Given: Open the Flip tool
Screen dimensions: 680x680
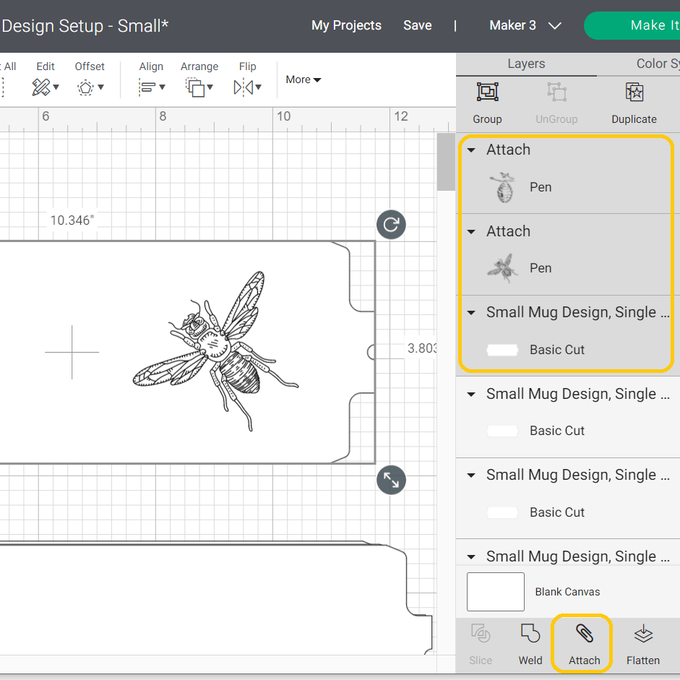Looking at the screenshot, I should coord(244,87).
